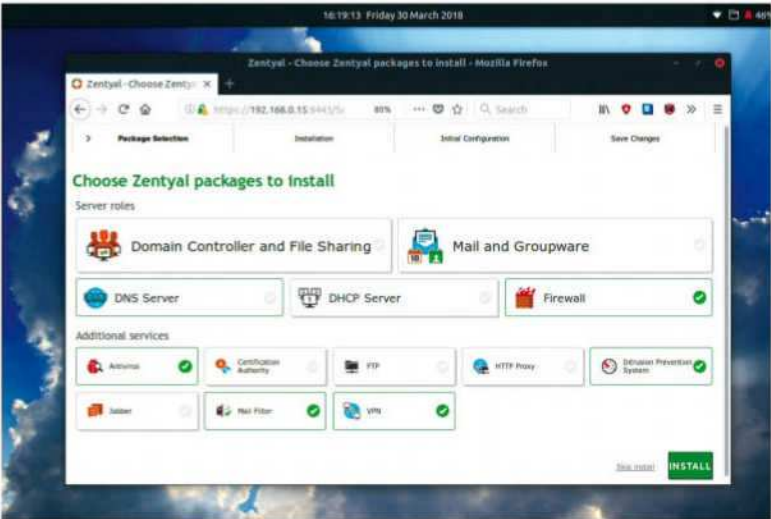Viewport: 771px width, 519px height.
Task: Select the Zentyal - Choose Zentyal tab
Action: [142, 84]
